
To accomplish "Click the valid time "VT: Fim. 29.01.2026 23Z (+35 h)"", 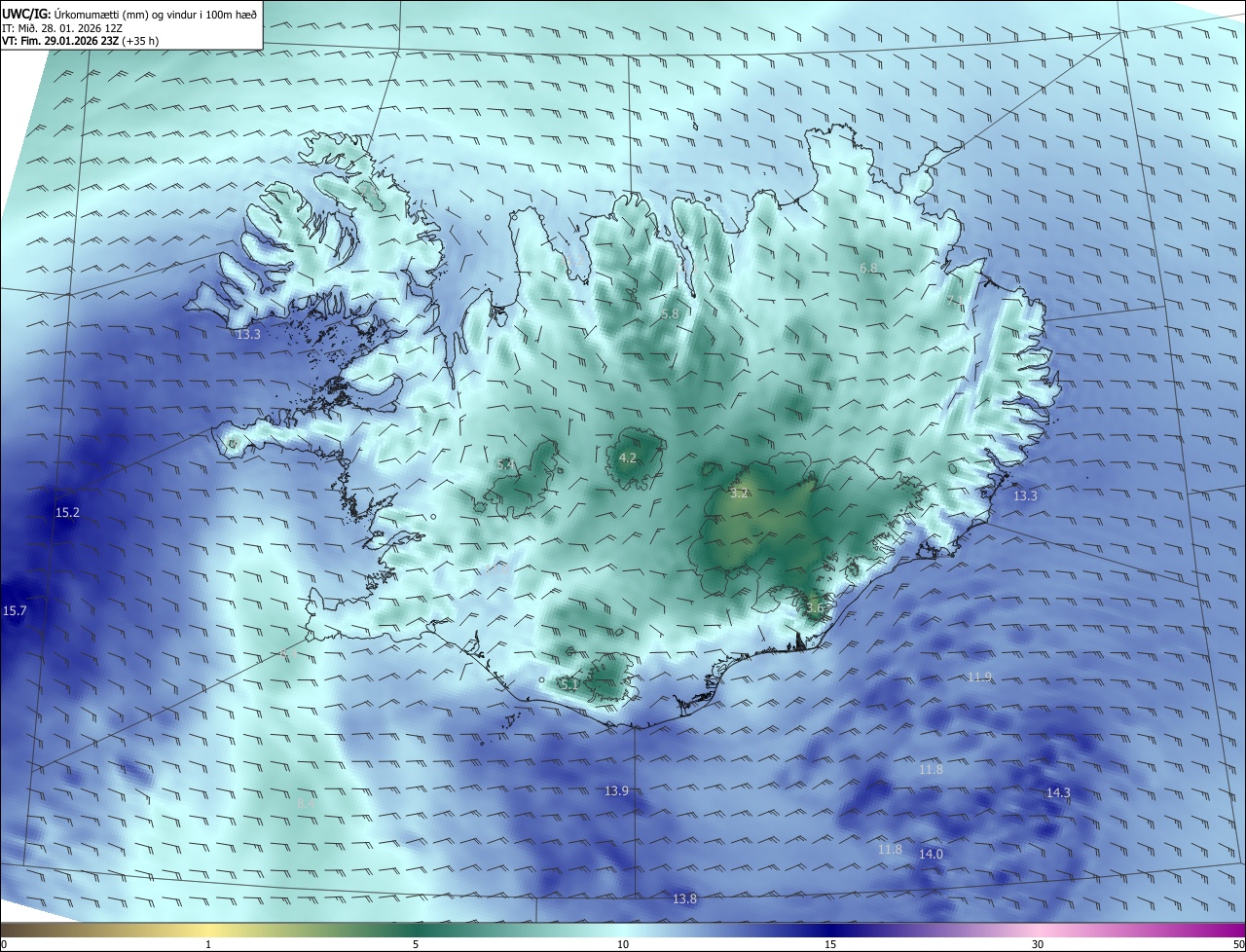I will click(x=80, y=41).
